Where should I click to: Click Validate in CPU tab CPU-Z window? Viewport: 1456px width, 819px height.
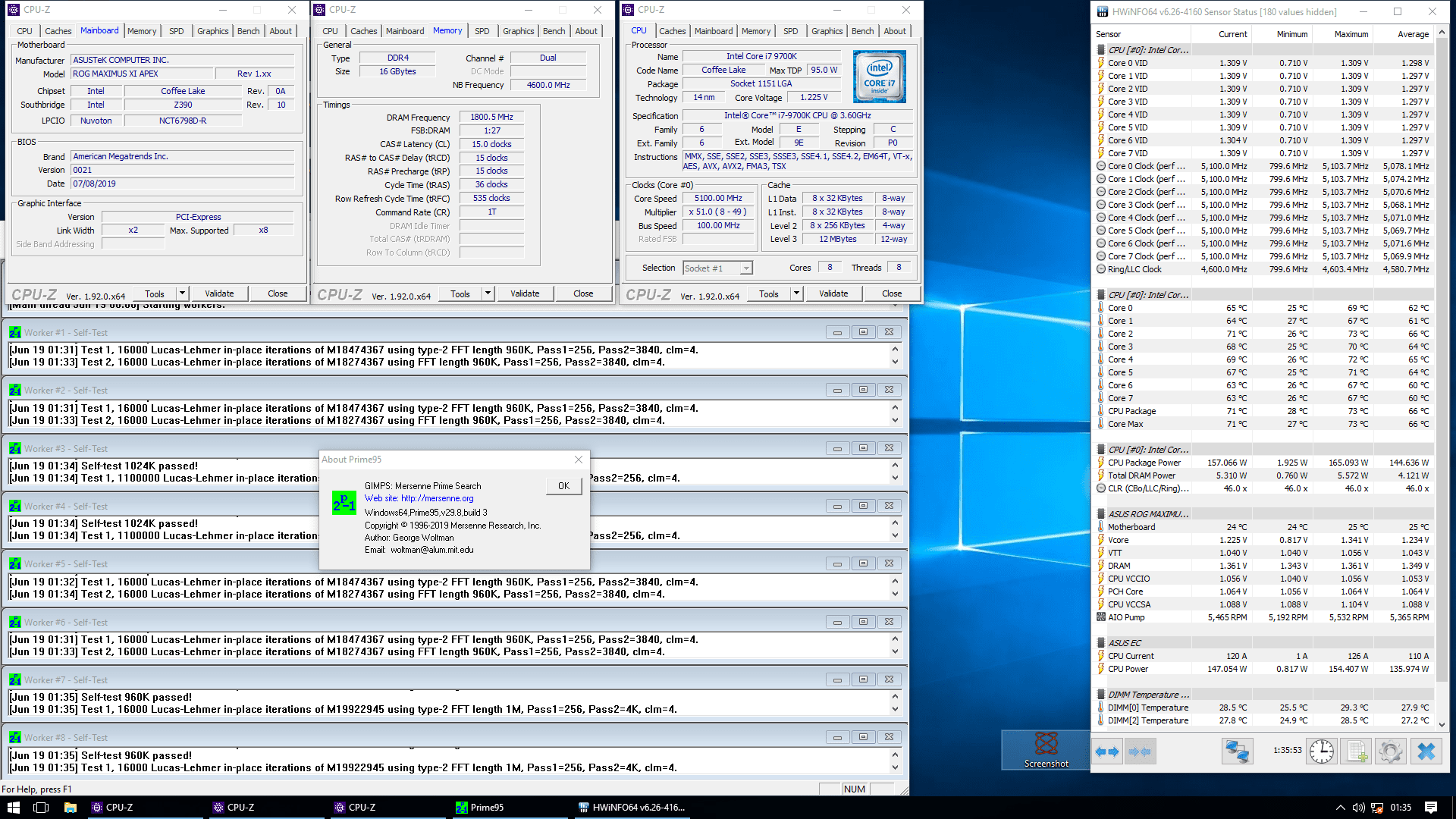833,293
